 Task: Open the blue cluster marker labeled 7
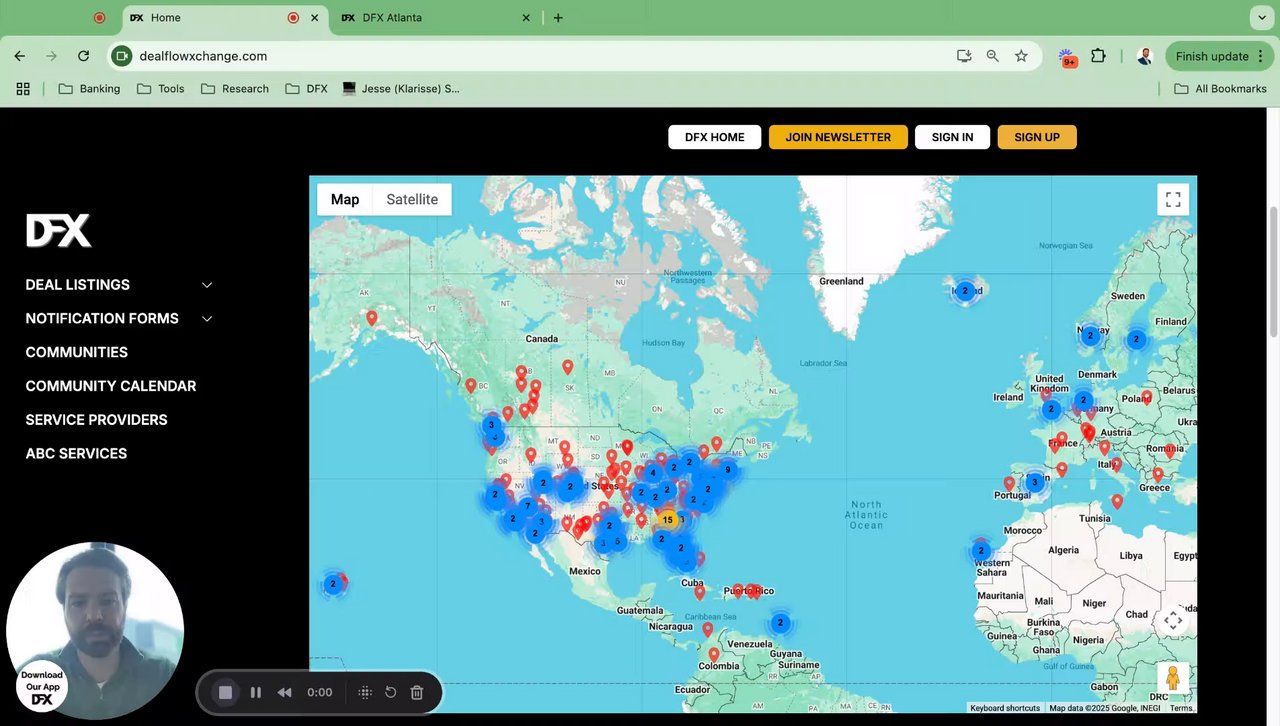pyautogui.click(x=527, y=506)
